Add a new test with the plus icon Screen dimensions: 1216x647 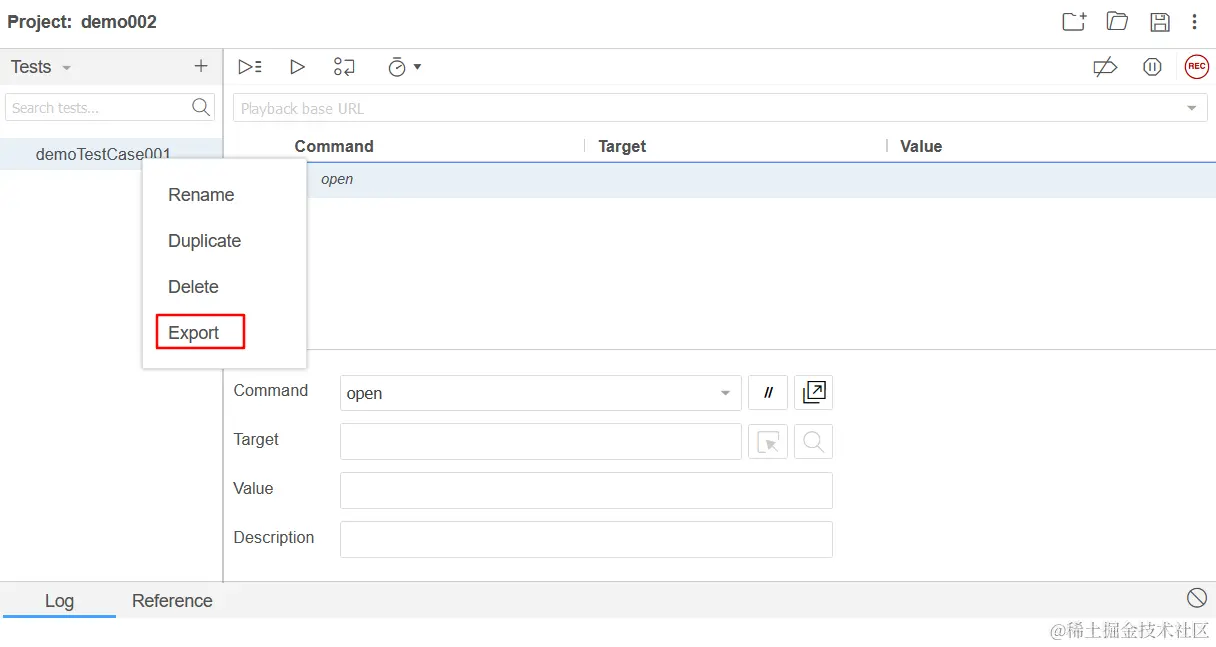[201, 66]
